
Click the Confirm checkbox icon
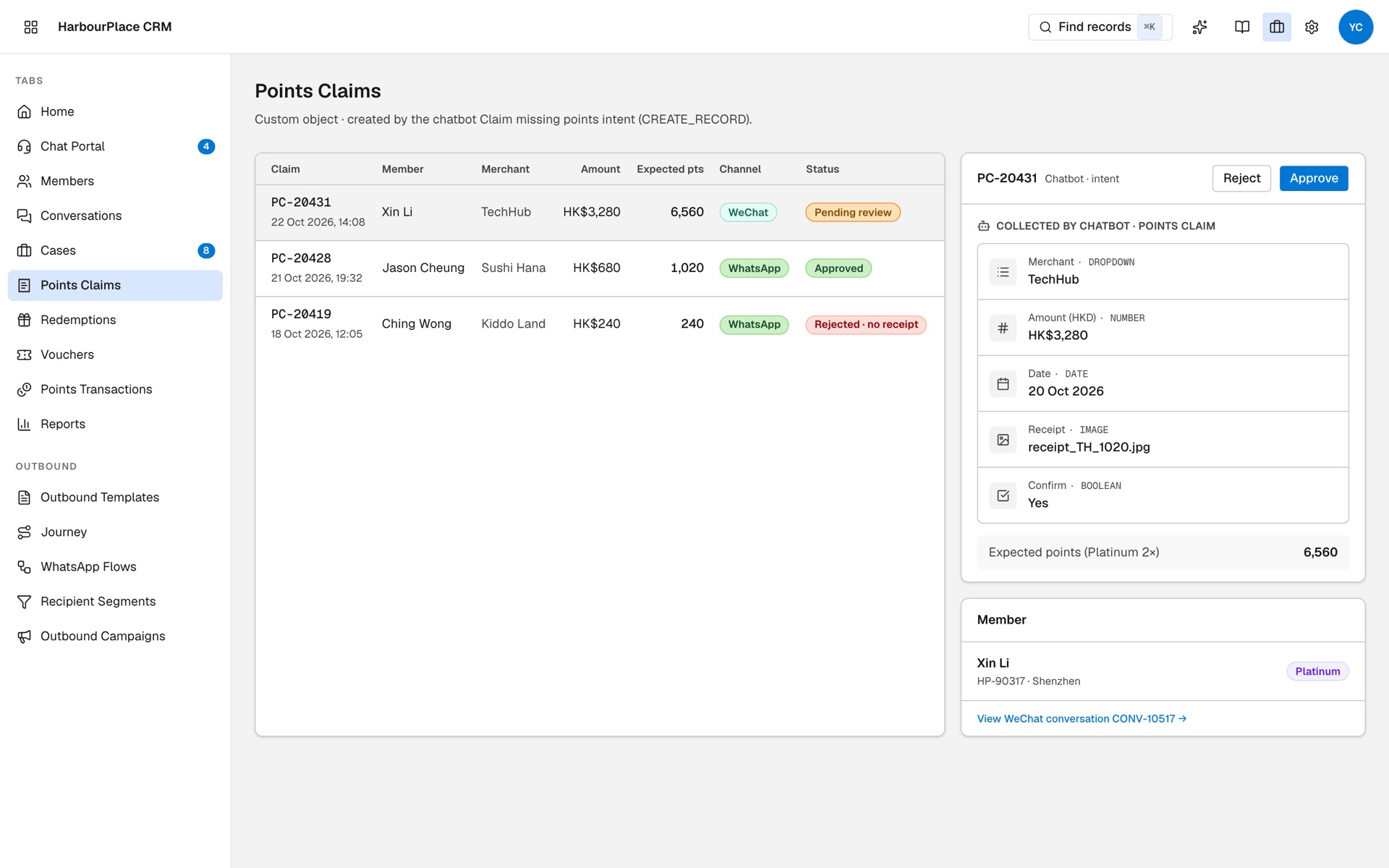(x=1003, y=495)
